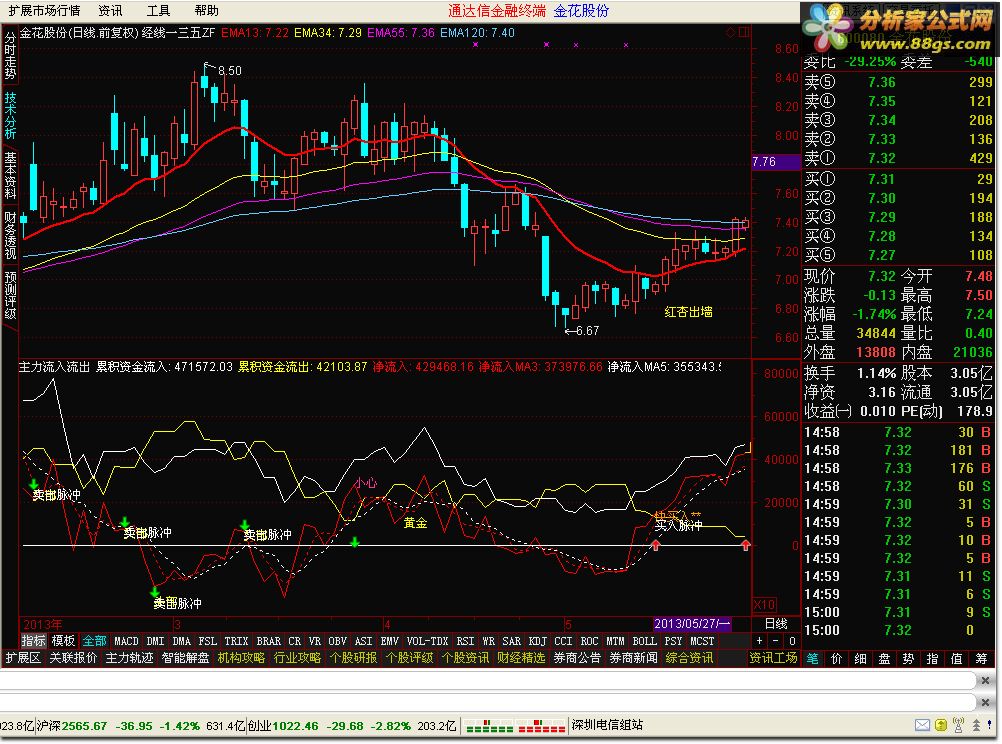
Task: Open the 帮助 menu
Action: tap(206, 11)
